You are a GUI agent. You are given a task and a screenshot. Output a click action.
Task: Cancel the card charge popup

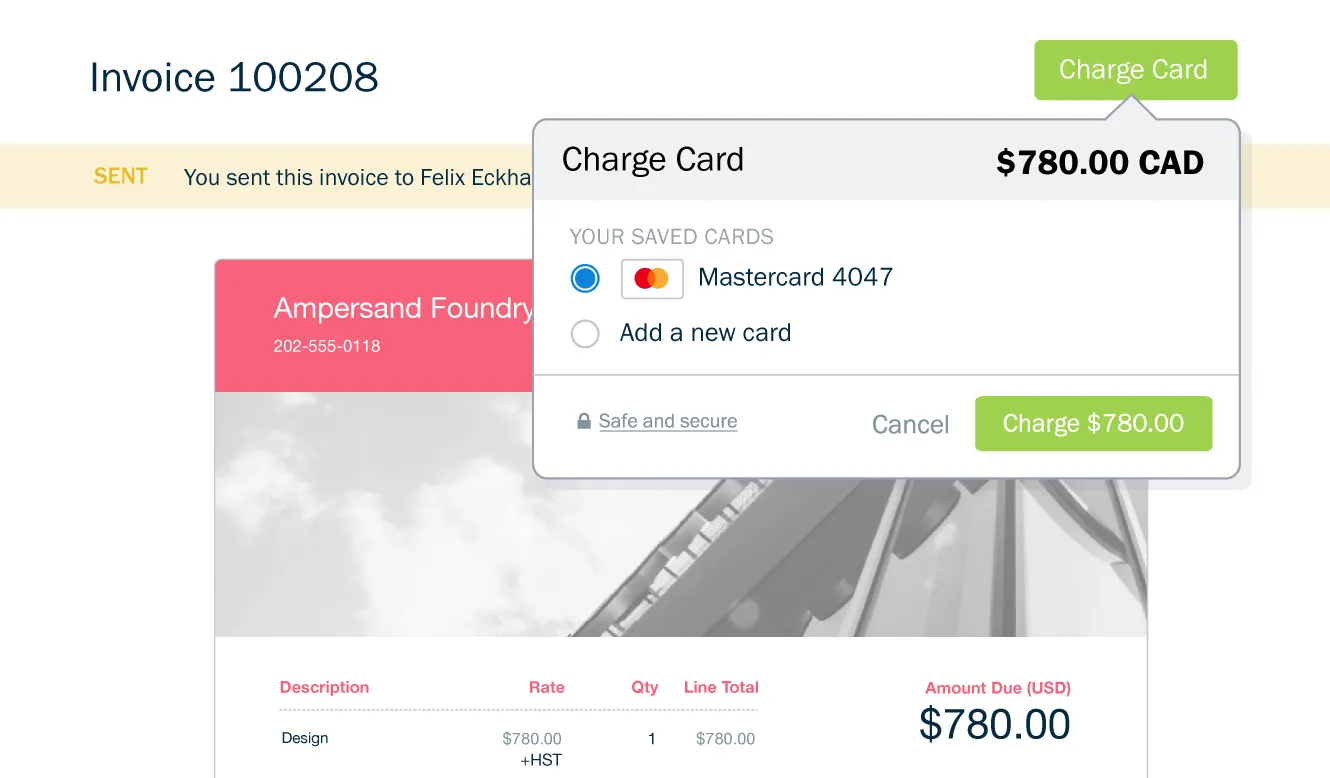(910, 424)
